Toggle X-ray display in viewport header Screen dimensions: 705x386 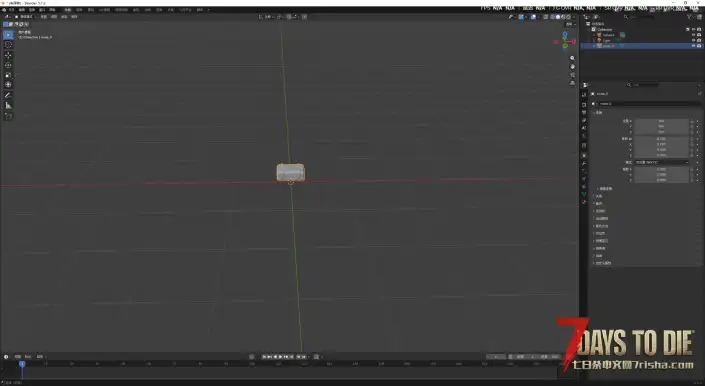click(x=546, y=17)
